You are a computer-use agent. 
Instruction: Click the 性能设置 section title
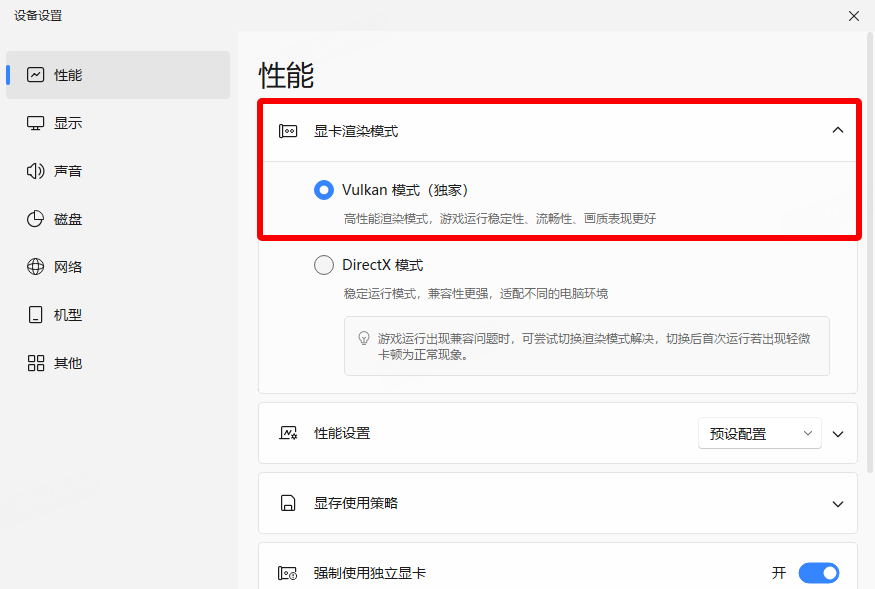point(342,433)
